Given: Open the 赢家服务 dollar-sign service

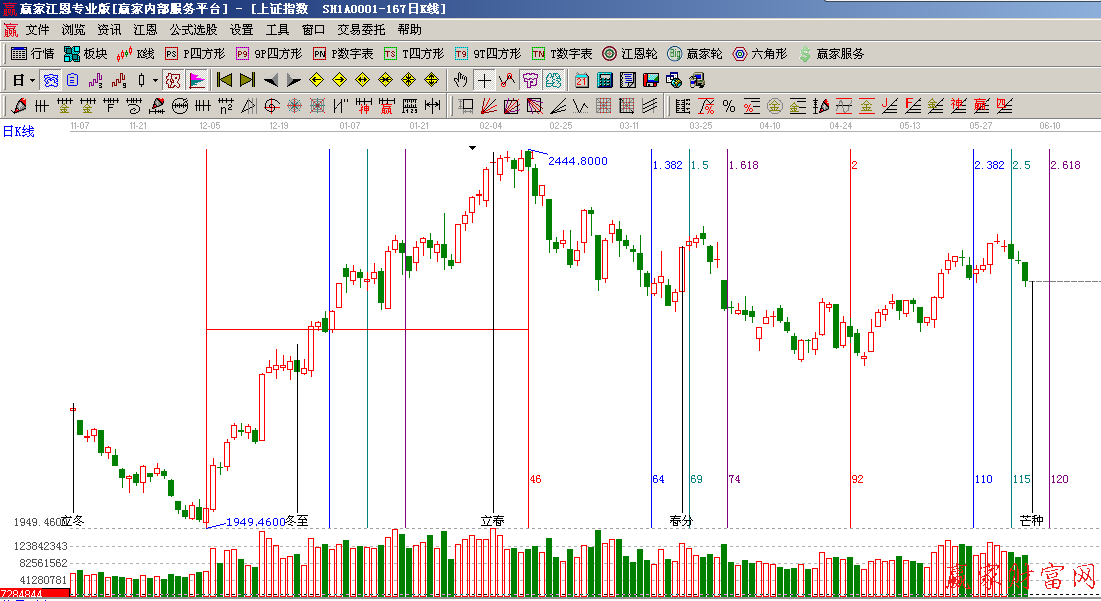Looking at the screenshot, I should [x=831, y=54].
